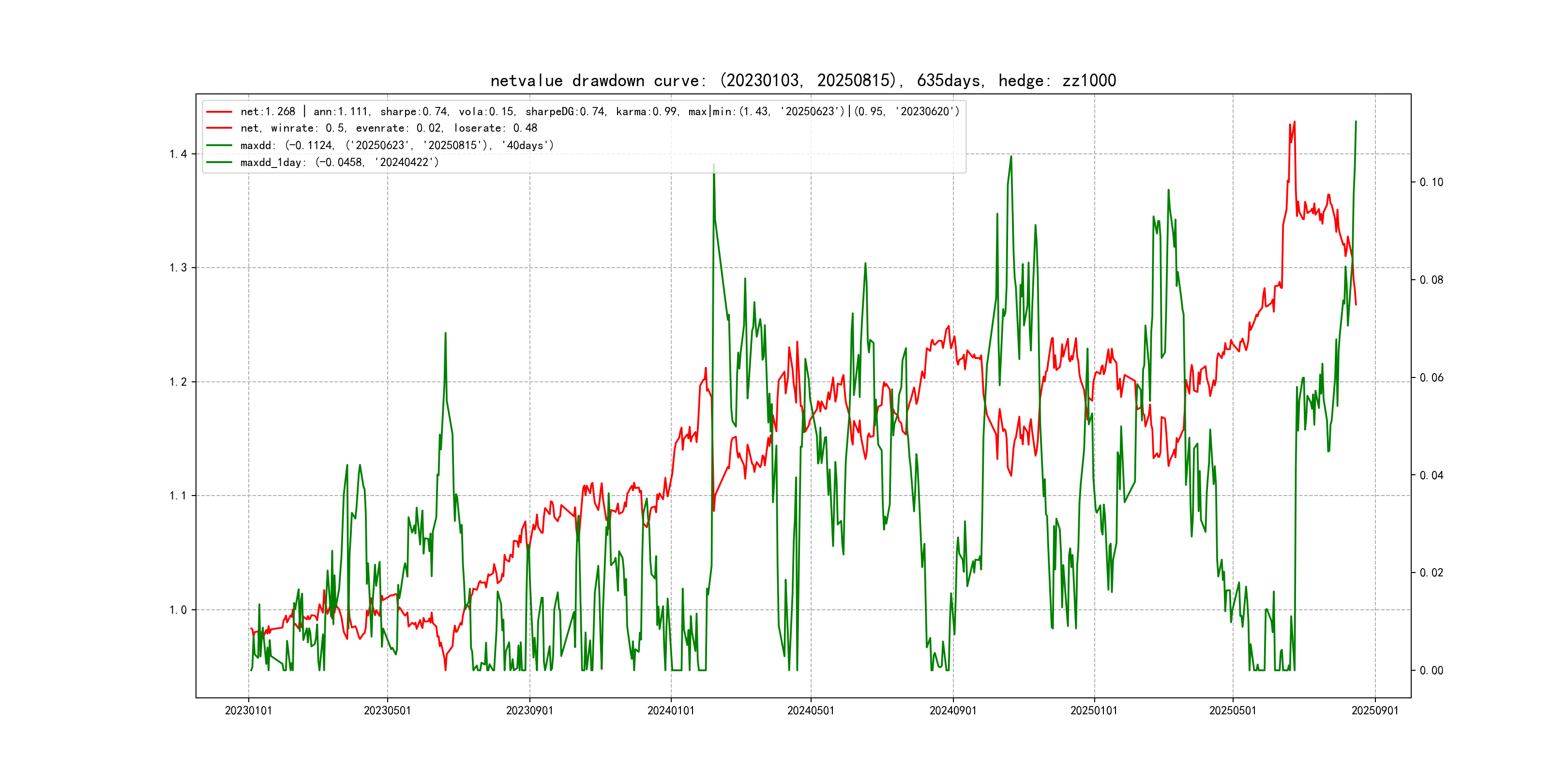Click the 1.0 left axis tick label
1568x784 pixels.
(178, 610)
